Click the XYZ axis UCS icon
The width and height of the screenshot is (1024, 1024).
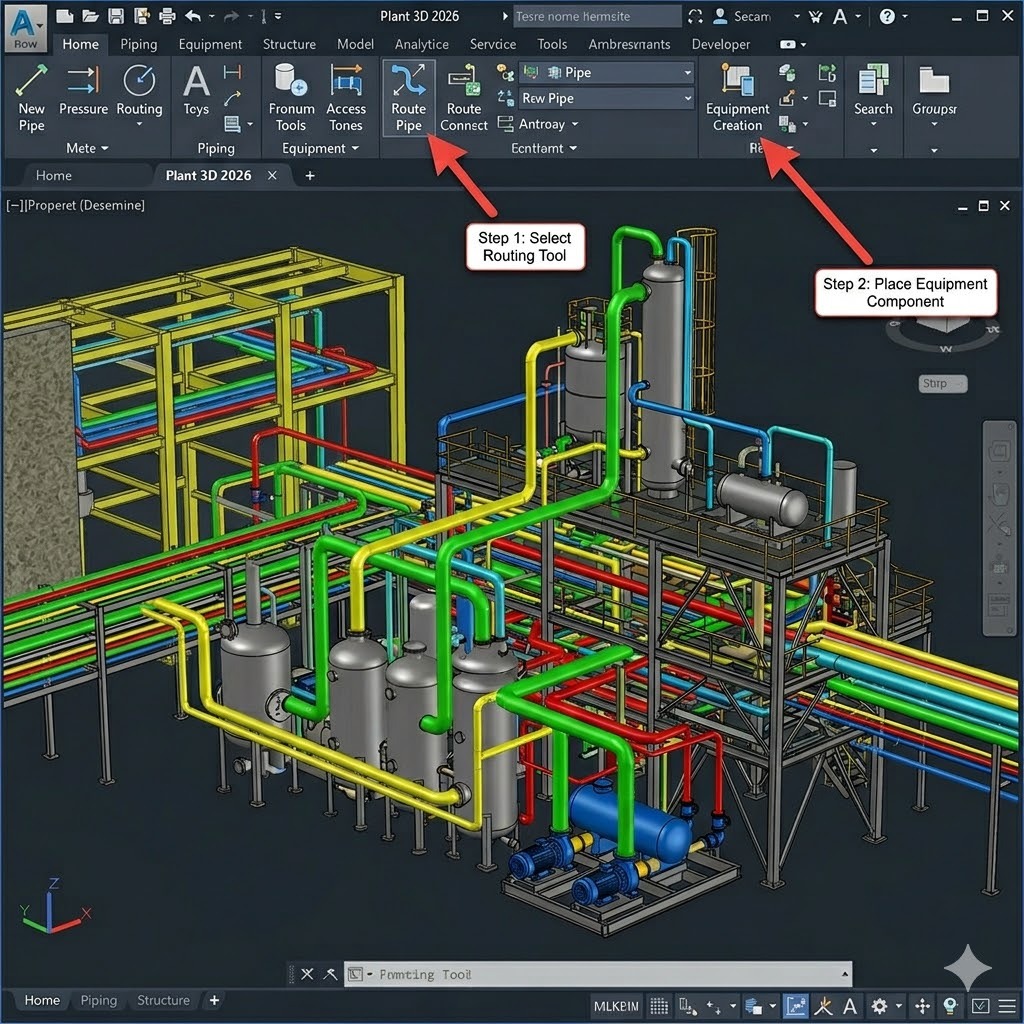coord(54,907)
